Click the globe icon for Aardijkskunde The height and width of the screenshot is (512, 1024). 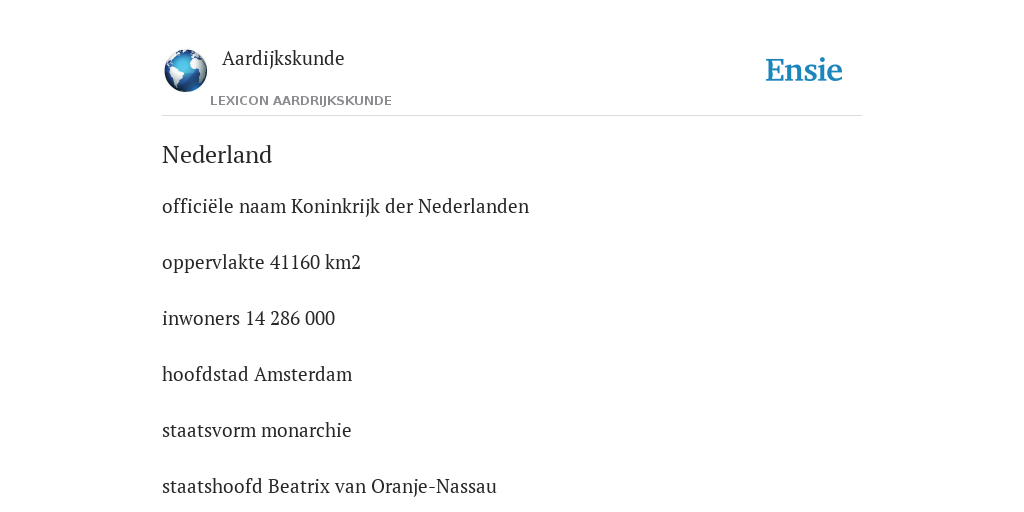coord(185,71)
